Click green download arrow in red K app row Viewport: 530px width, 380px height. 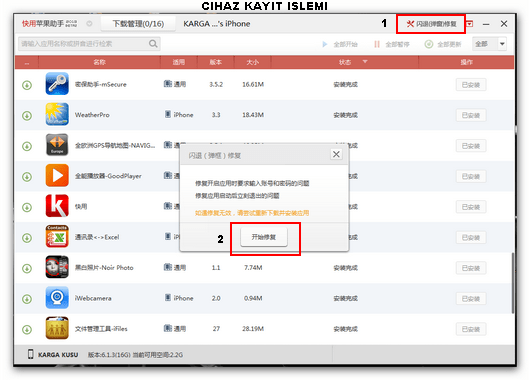pos(27,207)
